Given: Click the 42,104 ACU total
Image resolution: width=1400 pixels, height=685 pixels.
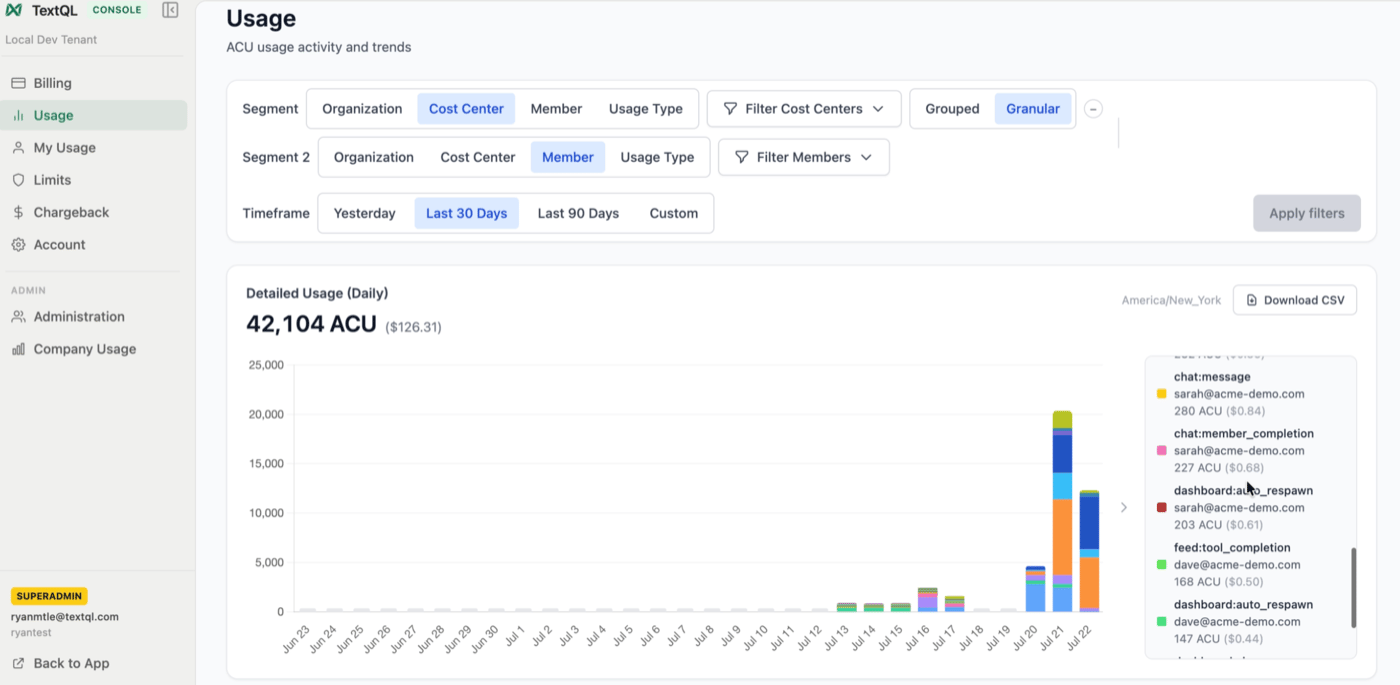Looking at the screenshot, I should tap(311, 324).
